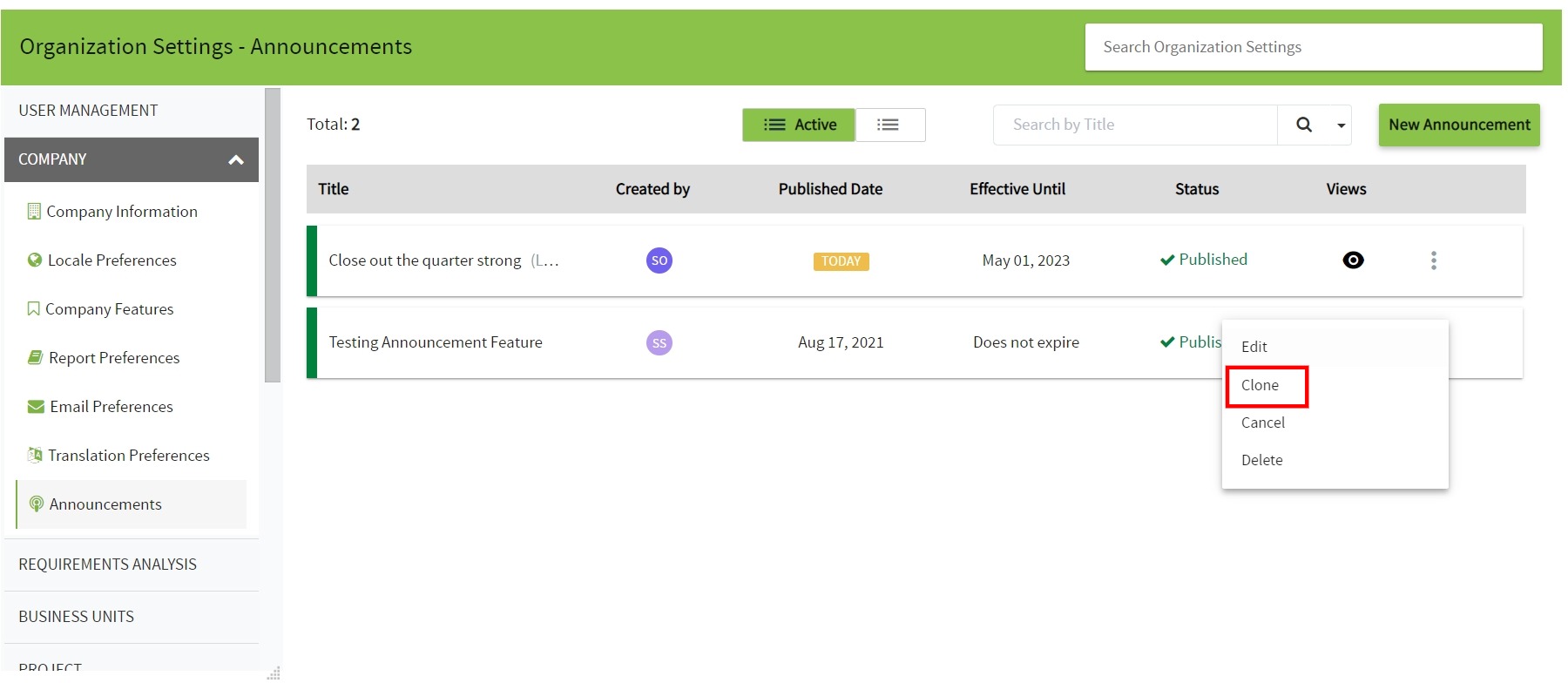Open the search options dropdown caret
This screenshot has height=683, width=1568.
pos(1341,125)
